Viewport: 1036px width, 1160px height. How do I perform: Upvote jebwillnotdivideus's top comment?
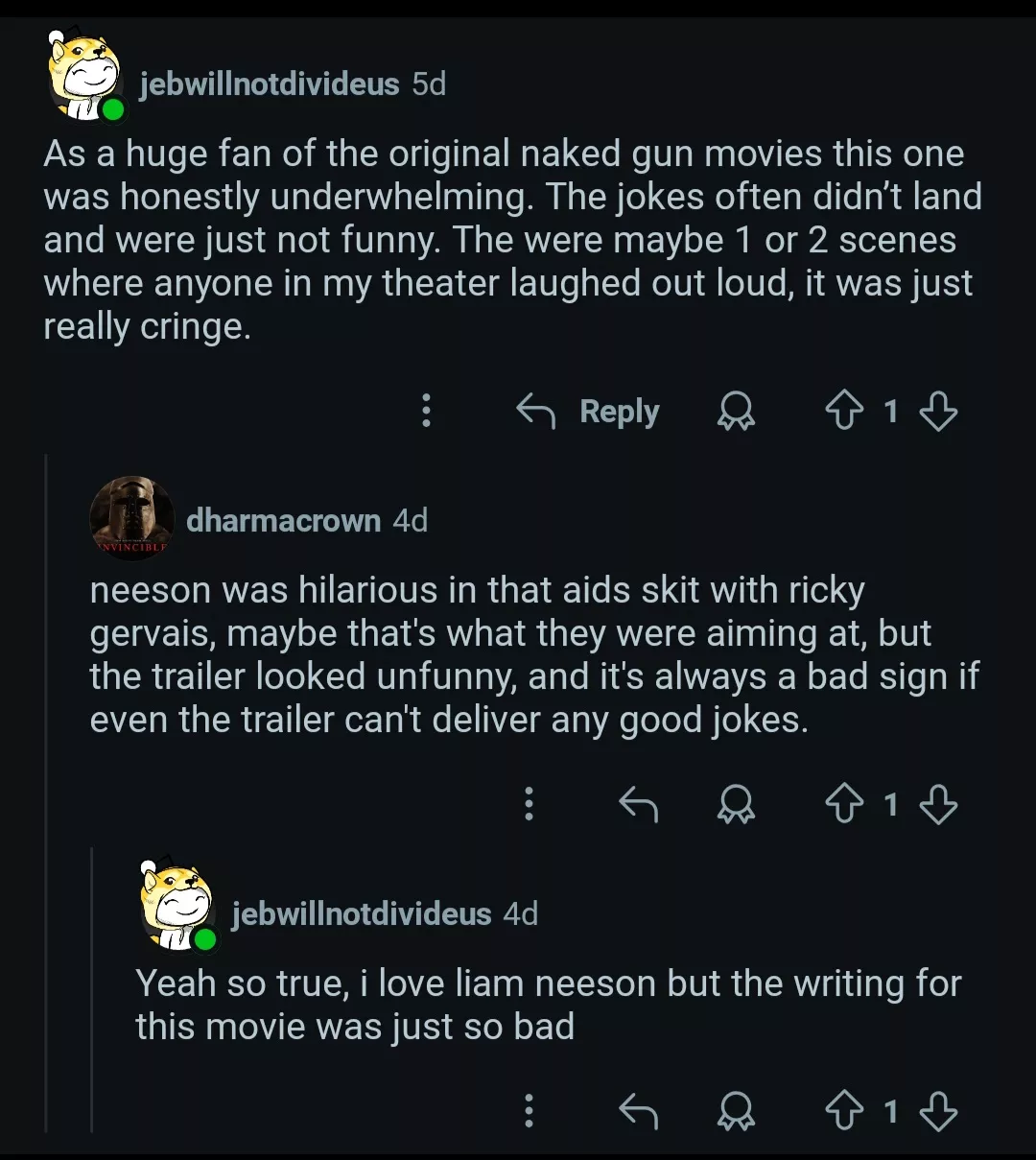coord(844,412)
